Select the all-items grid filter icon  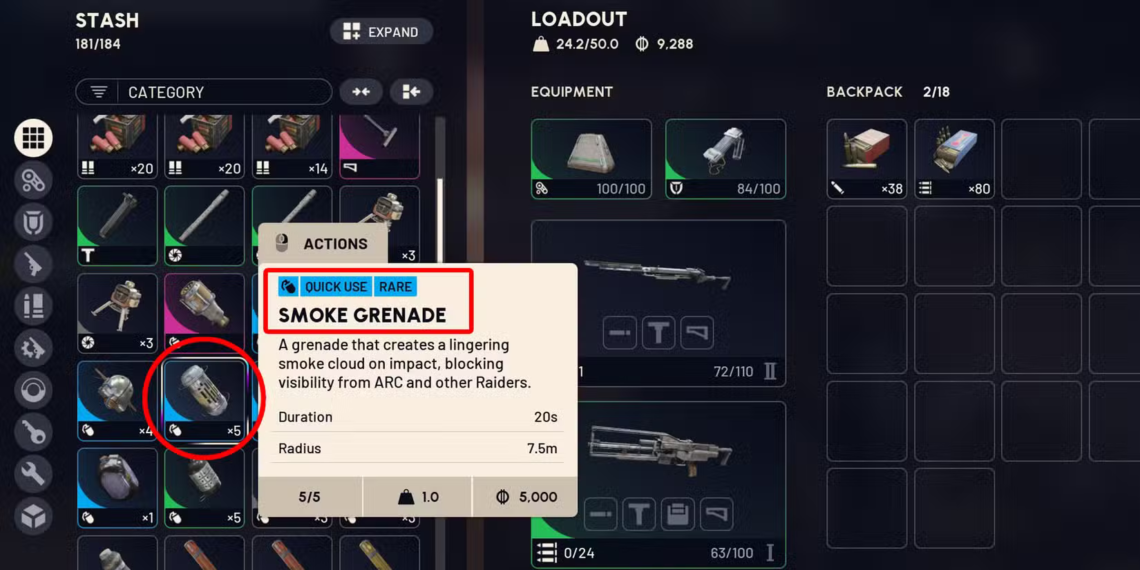[33, 137]
